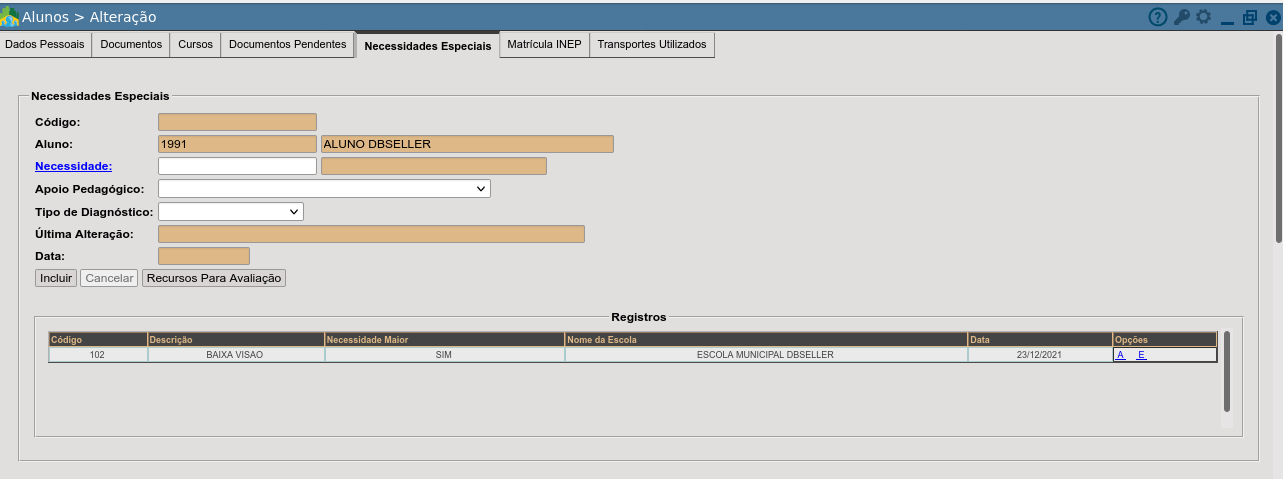The width and height of the screenshot is (1283, 479).
Task: Click the Recursos Para Avaliação button
Action: pyautogui.click(x=214, y=278)
